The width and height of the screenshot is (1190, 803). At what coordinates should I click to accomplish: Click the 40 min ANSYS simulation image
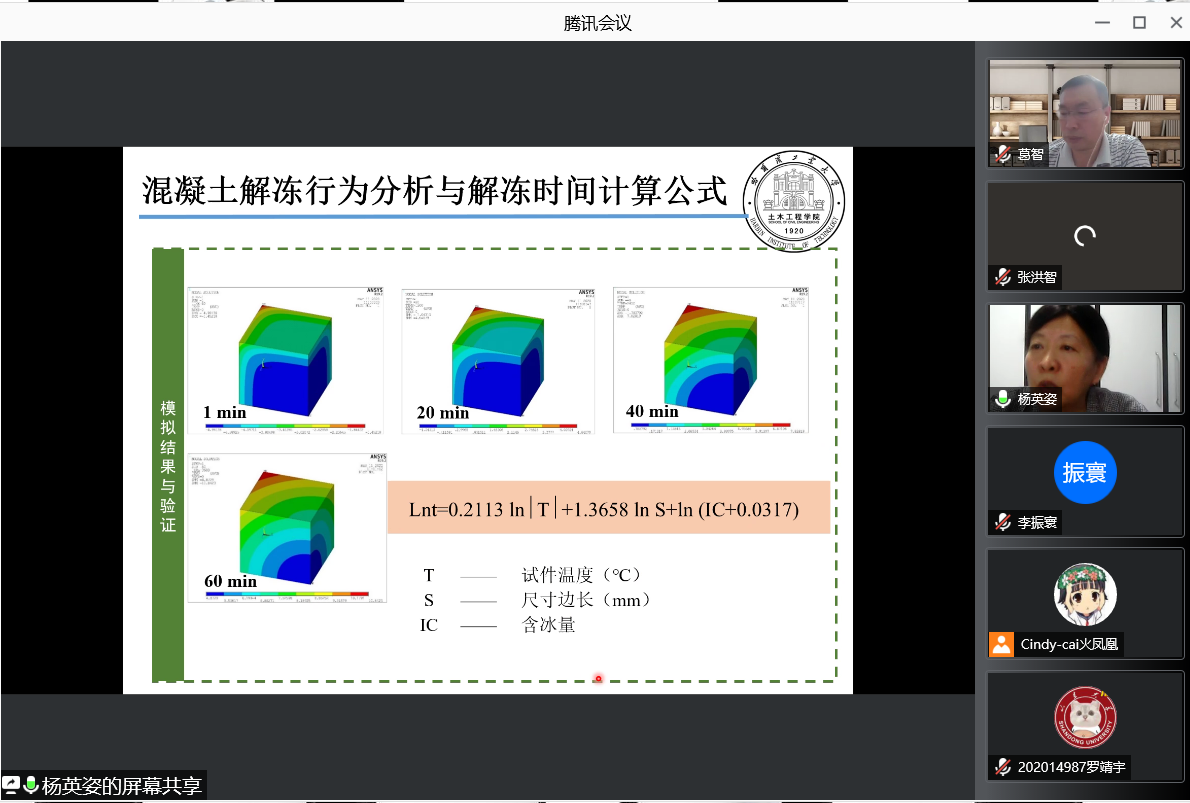point(711,360)
